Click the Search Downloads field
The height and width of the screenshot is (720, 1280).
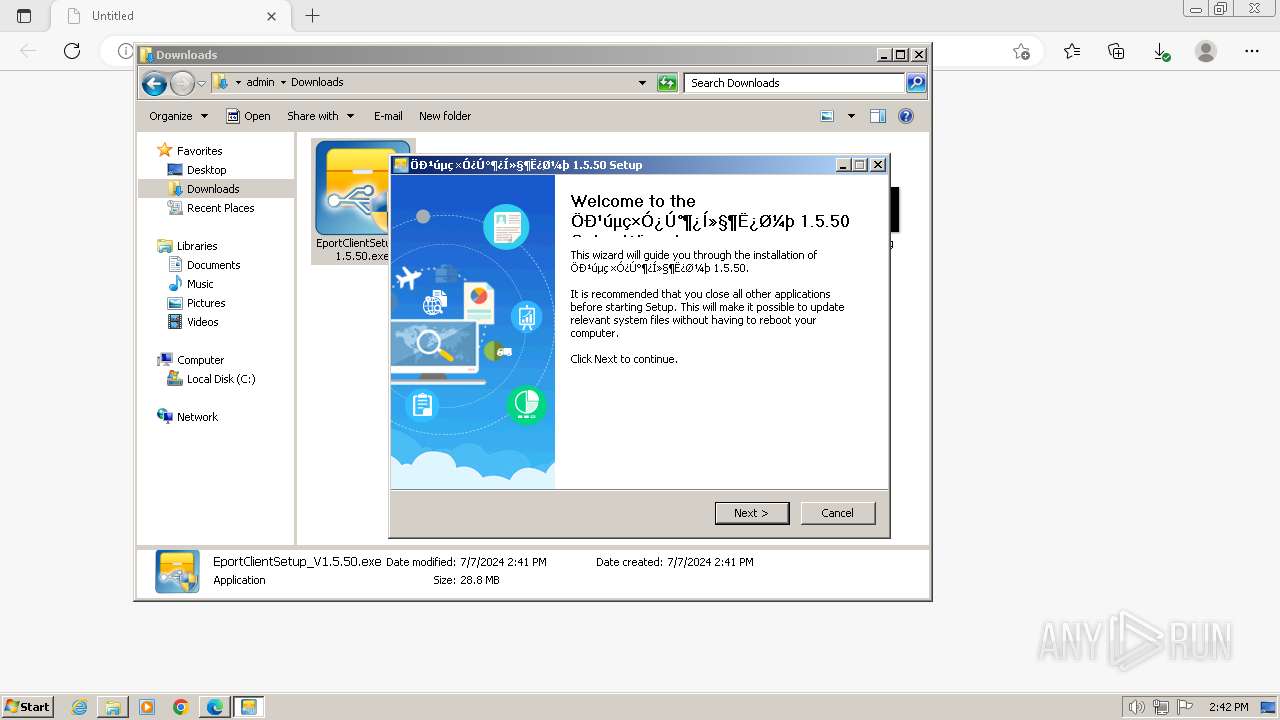tap(795, 83)
